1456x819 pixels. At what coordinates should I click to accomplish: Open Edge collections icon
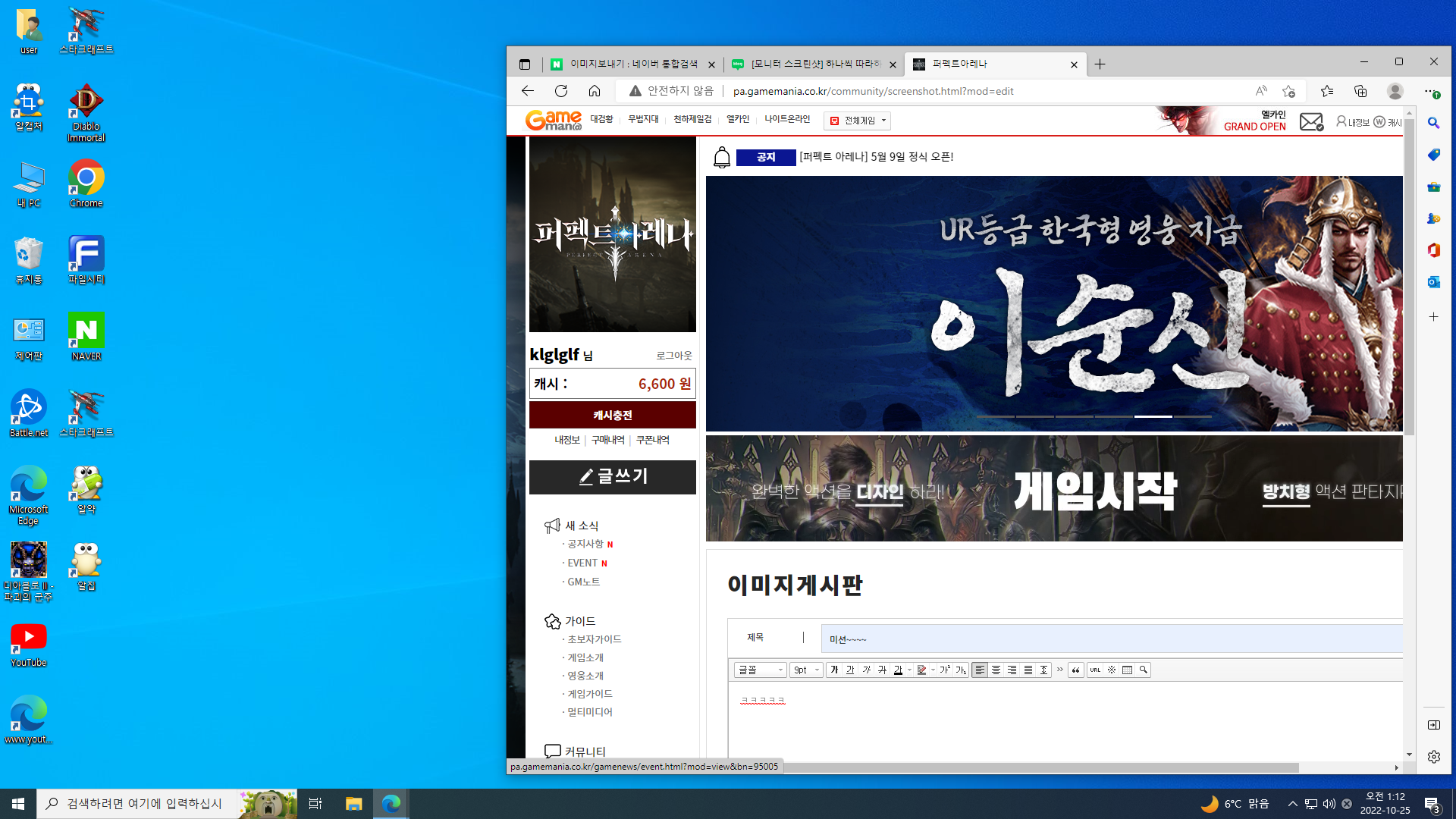(1360, 91)
